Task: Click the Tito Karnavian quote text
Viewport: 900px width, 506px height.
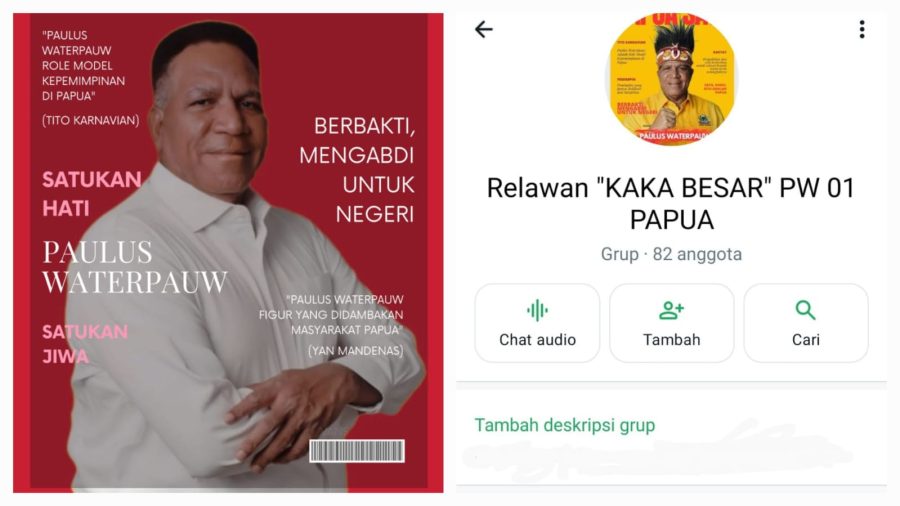Action: pyautogui.click(x=90, y=78)
